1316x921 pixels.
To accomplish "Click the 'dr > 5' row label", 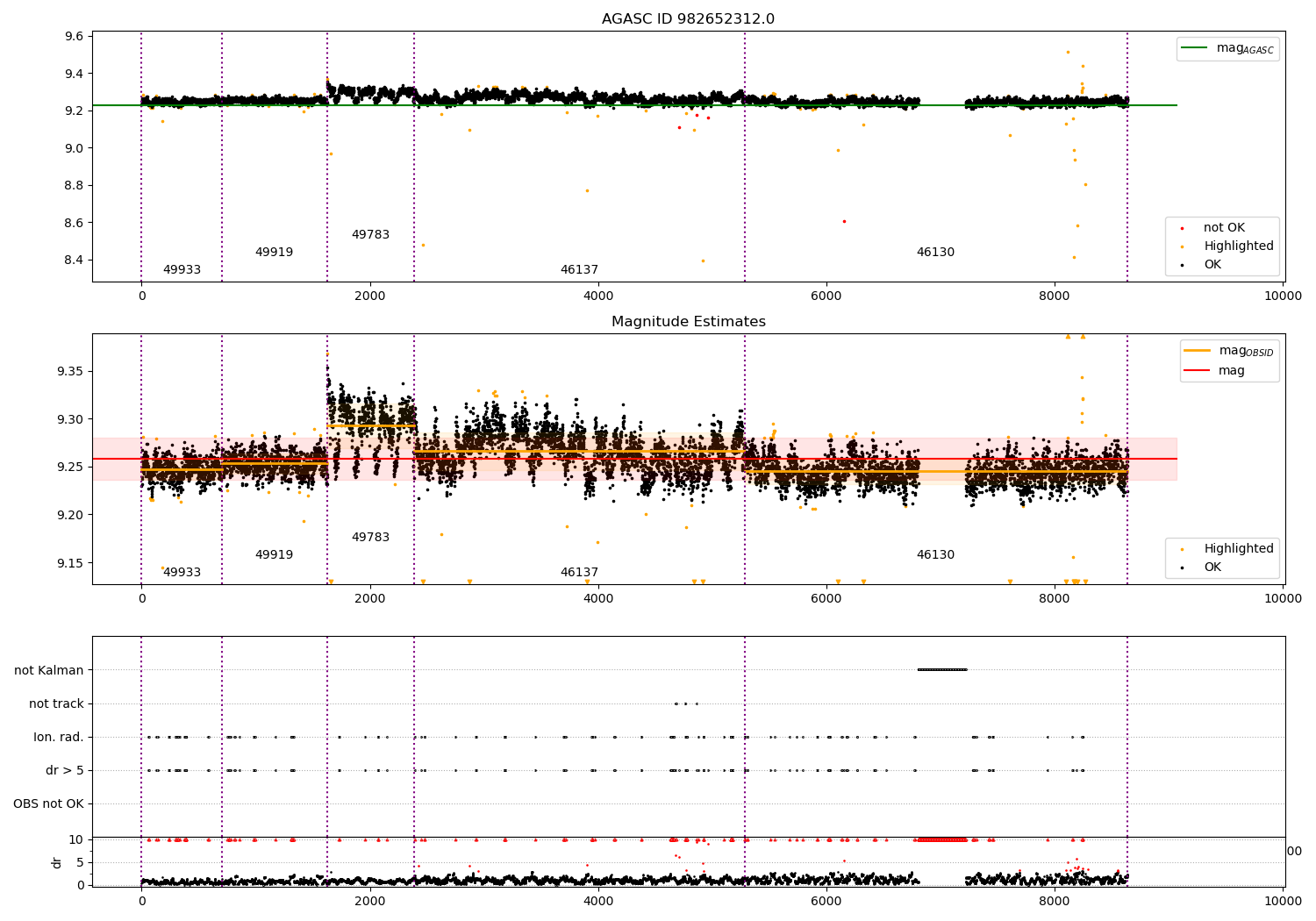I will click(65, 771).
